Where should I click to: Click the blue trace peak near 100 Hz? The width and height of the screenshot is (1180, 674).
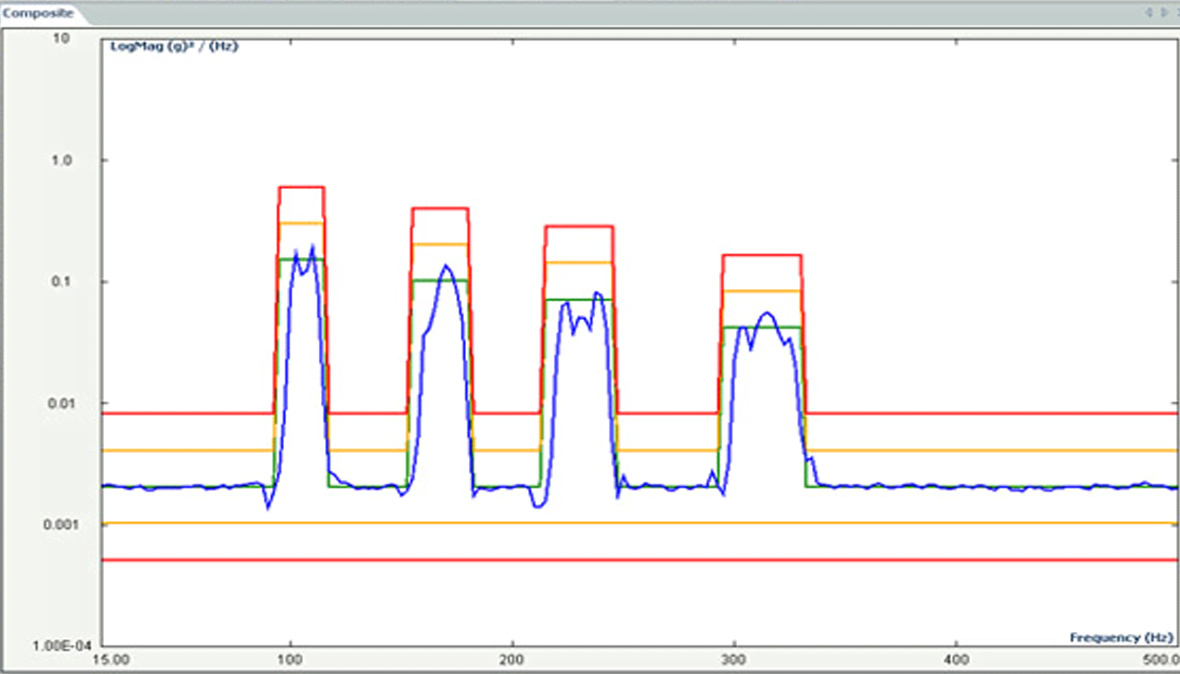click(312, 247)
